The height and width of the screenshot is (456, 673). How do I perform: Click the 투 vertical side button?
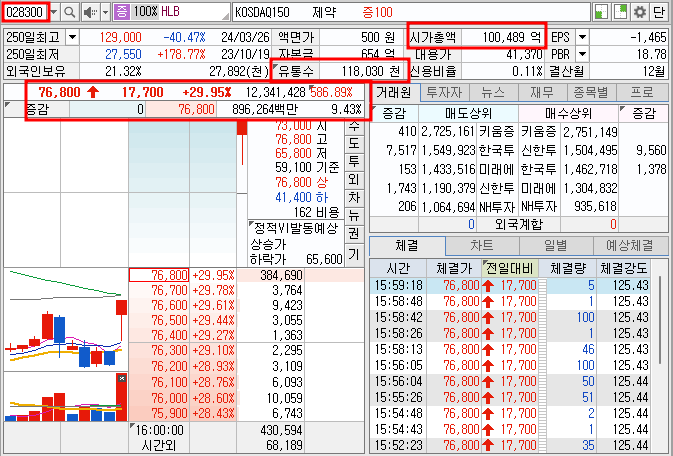tap(354, 161)
